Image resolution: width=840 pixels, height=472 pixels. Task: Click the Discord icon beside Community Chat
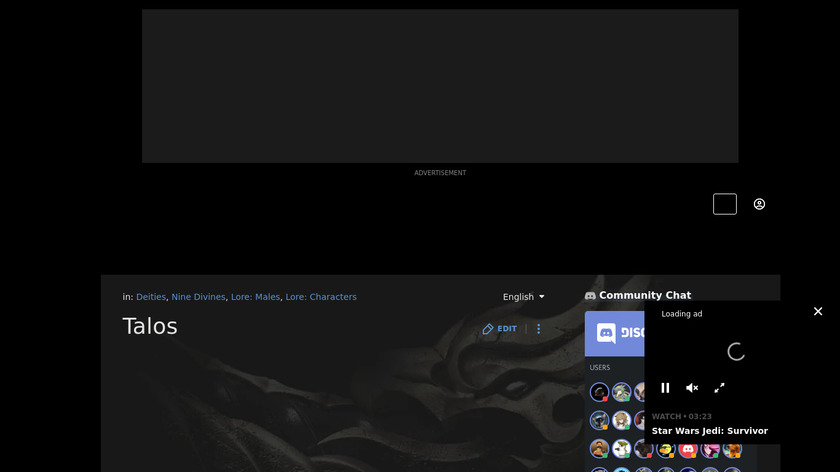[x=590, y=296]
